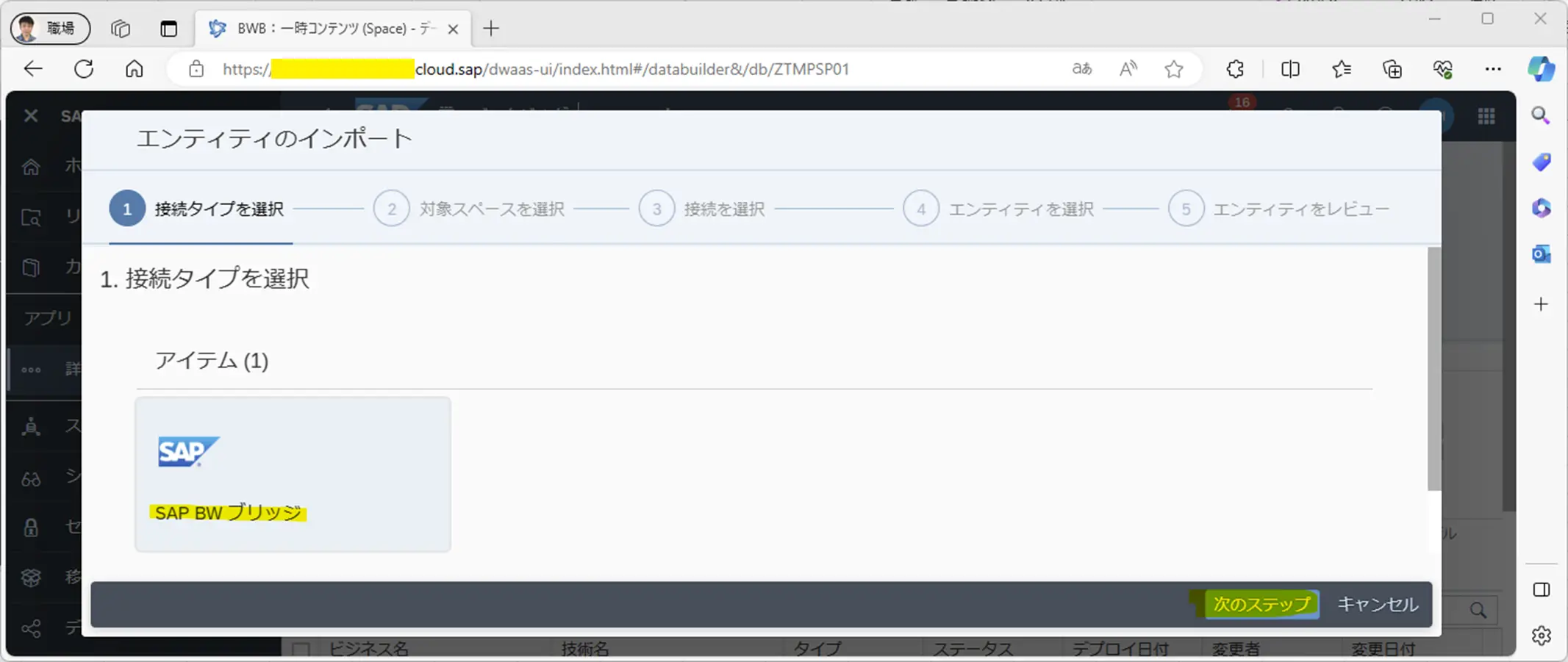
Task: Open the favorites list icon
Action: [x=1341, y=69]
